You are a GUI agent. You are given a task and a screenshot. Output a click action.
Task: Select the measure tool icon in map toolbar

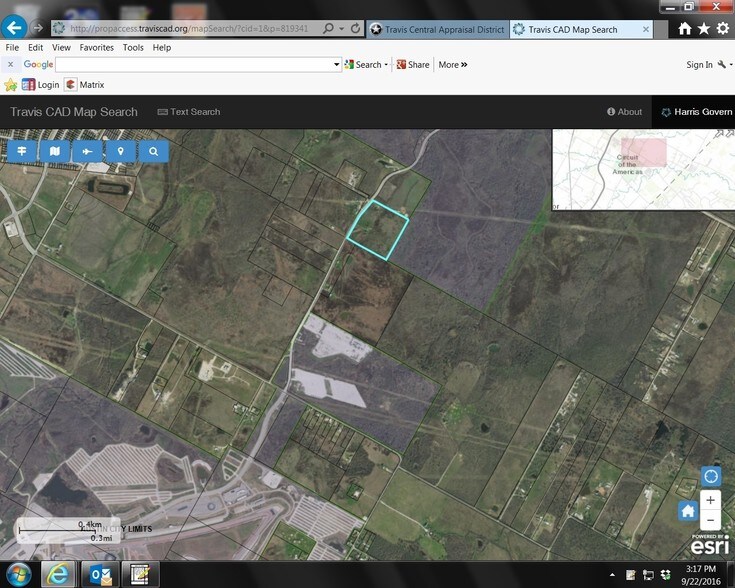click(87, 151)
